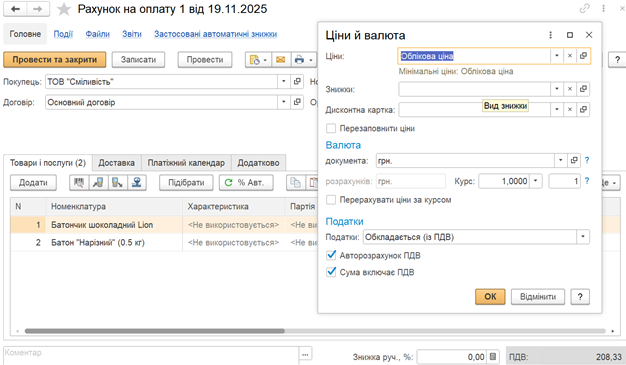626x365 pixels.
Task: Click the get-link chain icon at top right
Action: tap(584, 8)
